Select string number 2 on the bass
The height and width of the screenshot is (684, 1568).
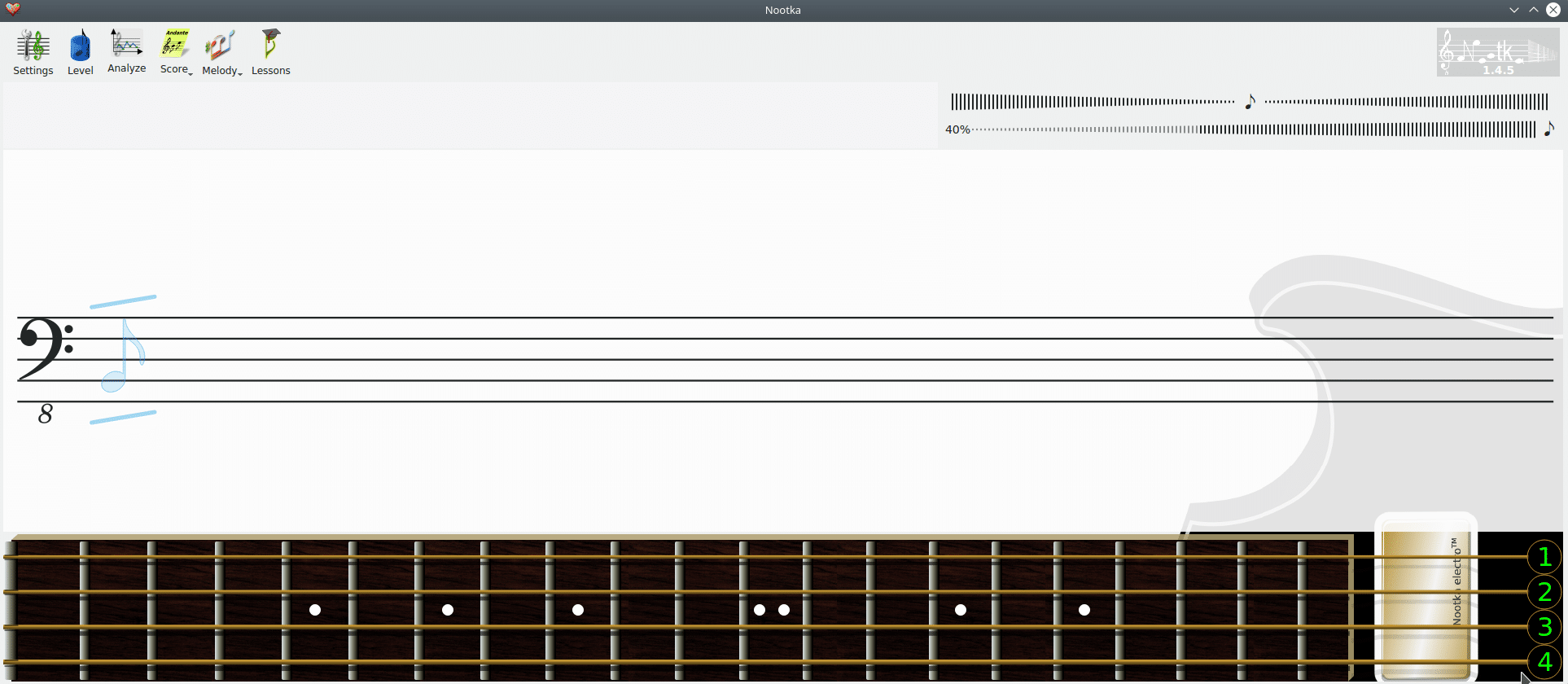(x=1544, y=592)
